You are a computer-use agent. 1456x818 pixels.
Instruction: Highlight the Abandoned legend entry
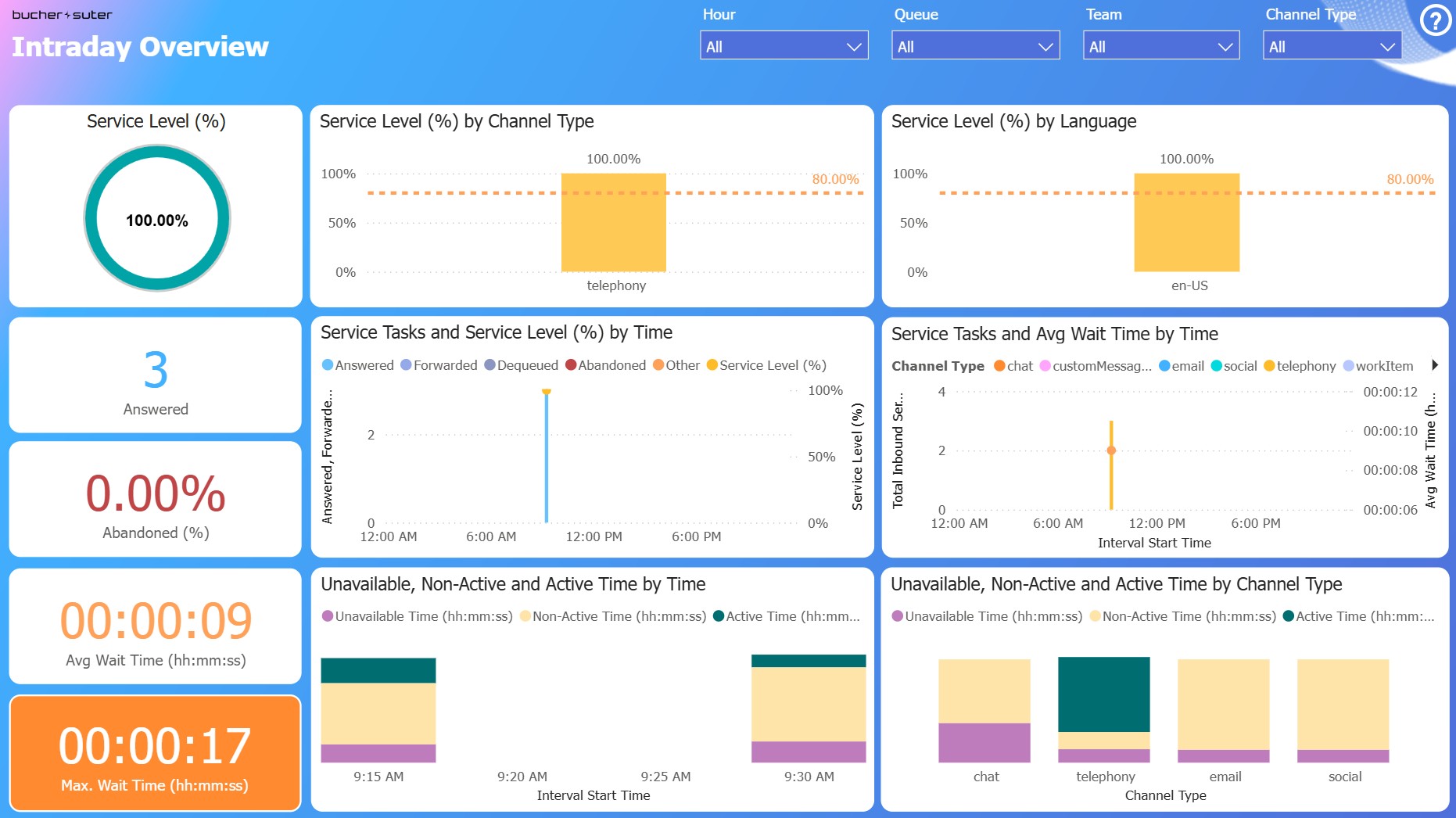coord(605,365)
